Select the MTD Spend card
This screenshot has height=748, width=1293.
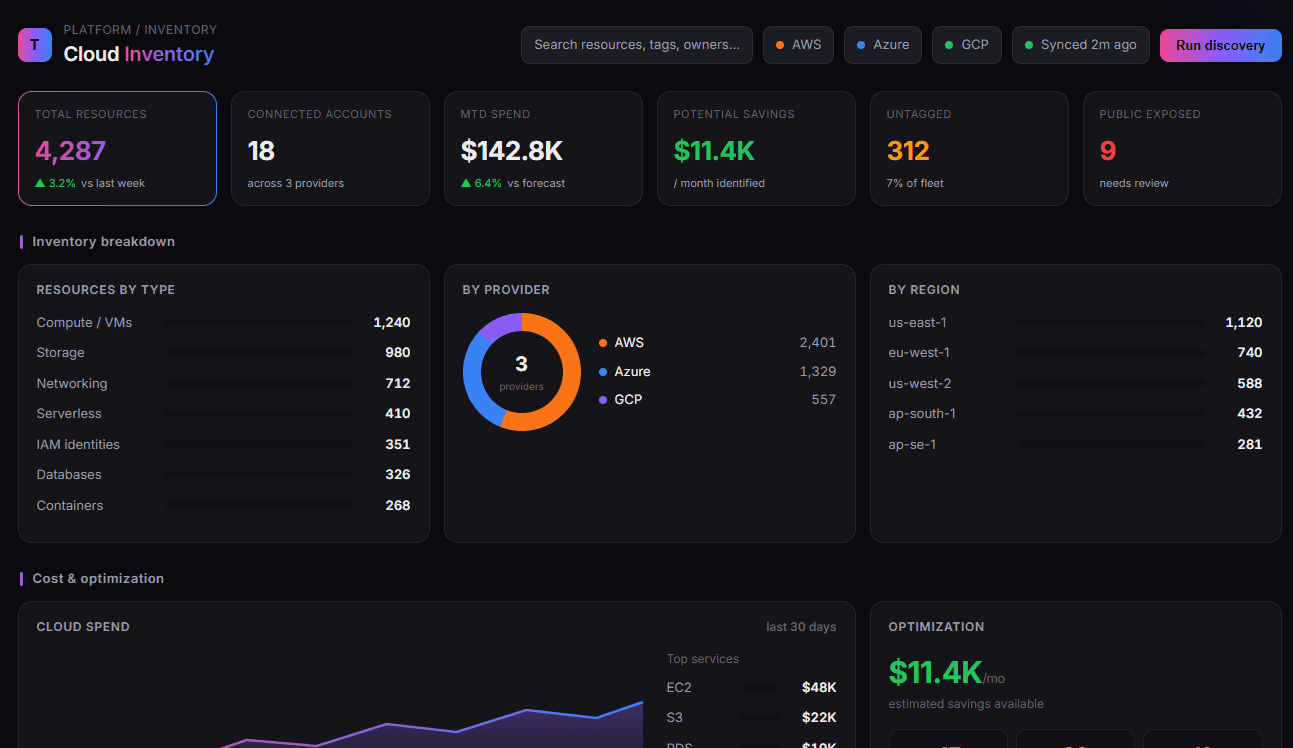pyautogui.click(x=543, y=148)
